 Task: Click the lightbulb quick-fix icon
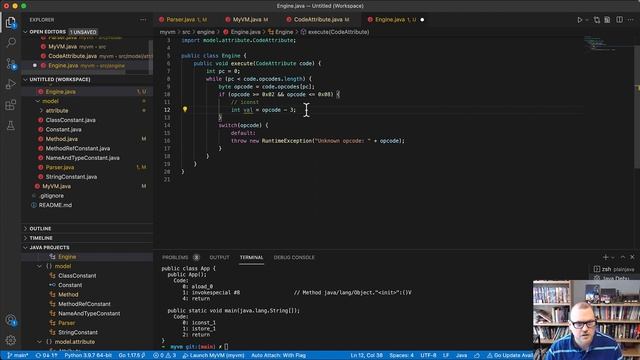coord(185,109)
